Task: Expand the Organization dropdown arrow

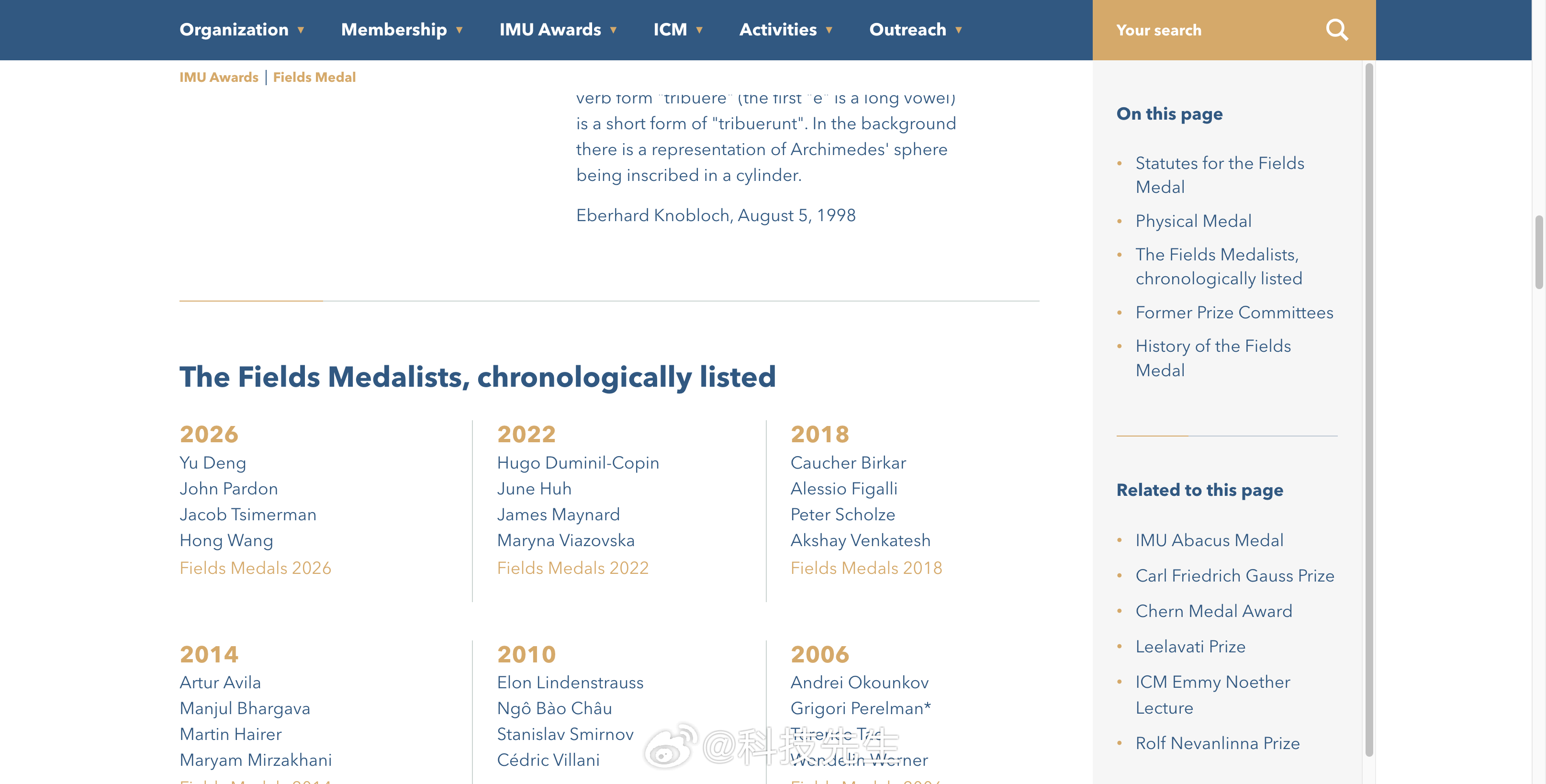Action: pyautogui.click(x=301, y=30)
